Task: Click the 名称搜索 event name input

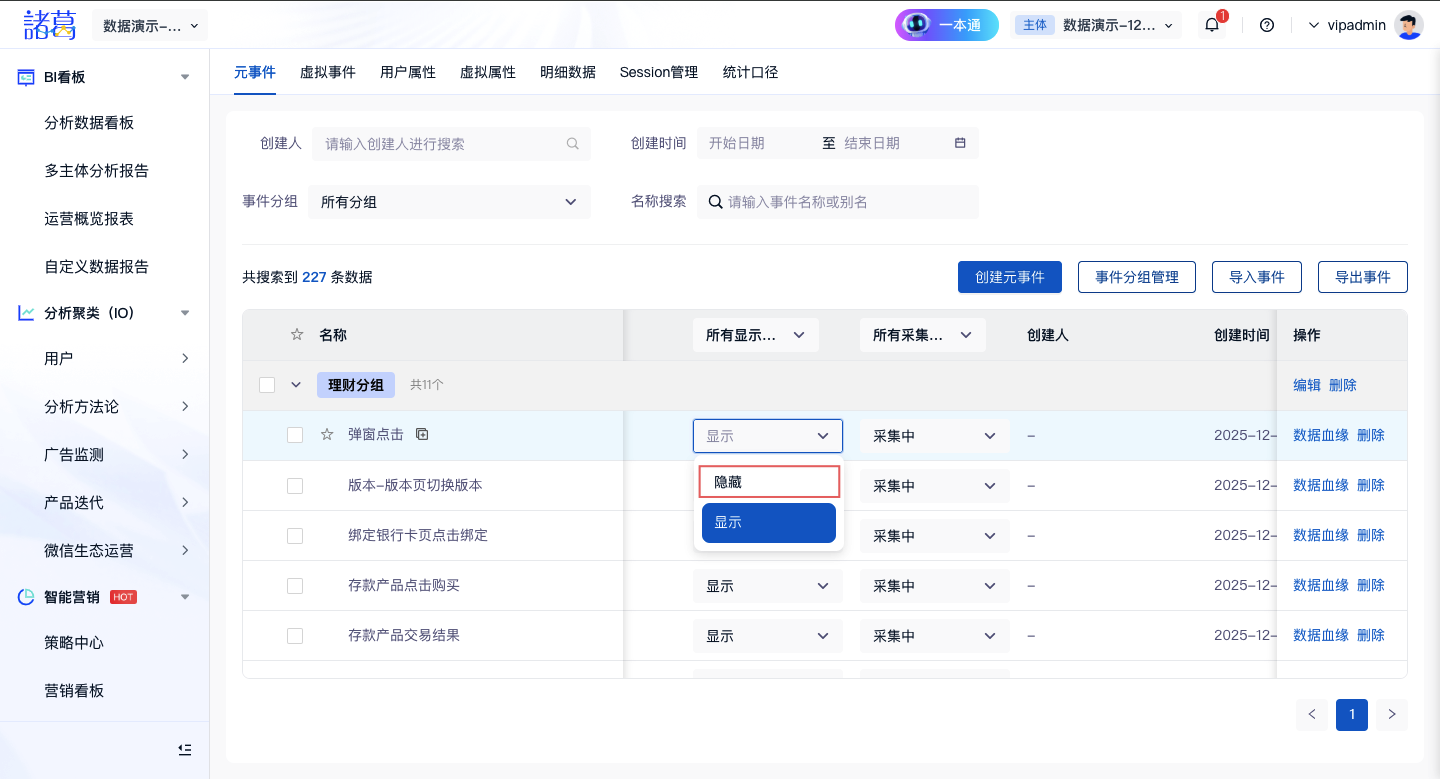Action: click(x=845, y=202)
